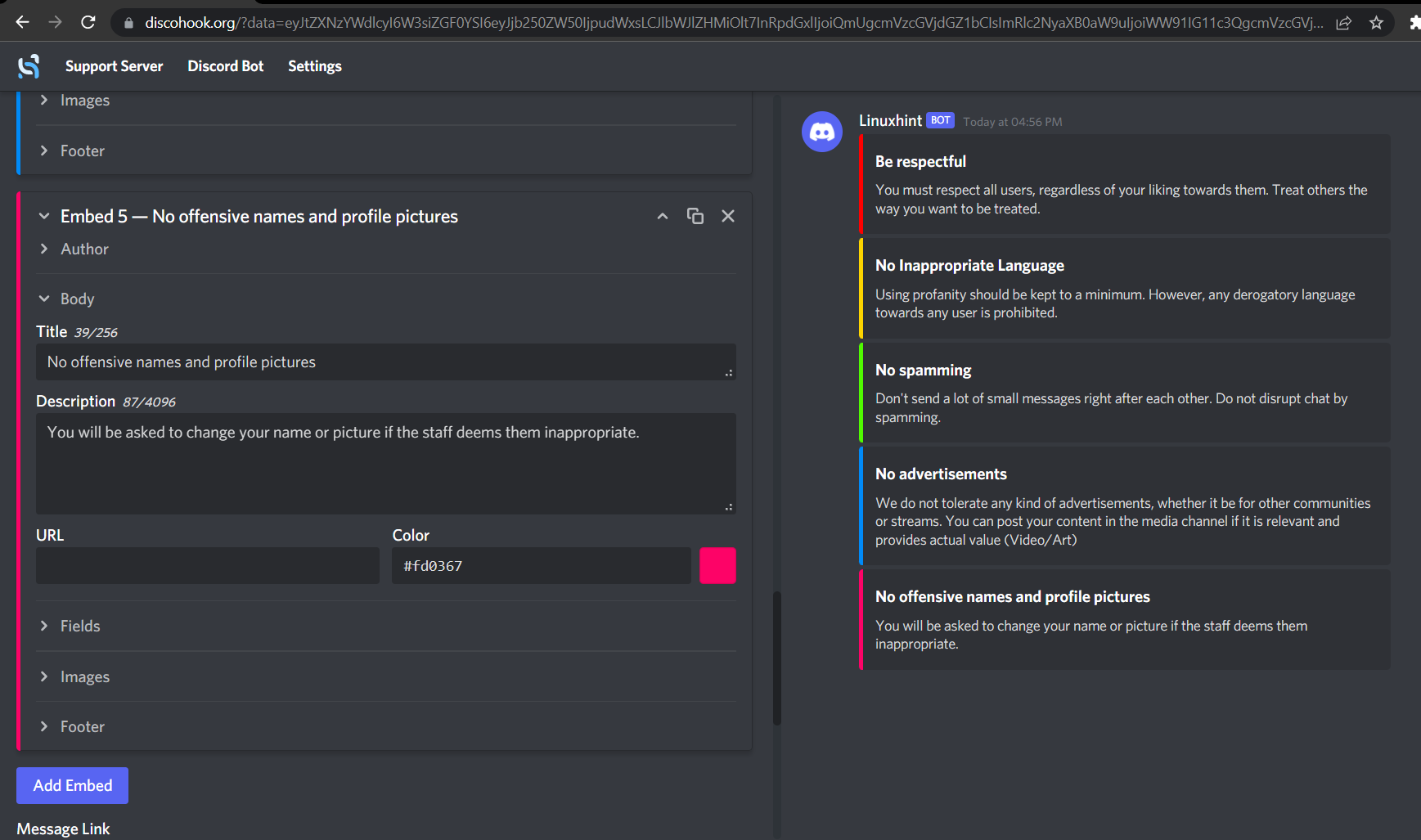Go back using browser back arrow
1421x840 pixels.
[22, 22]
